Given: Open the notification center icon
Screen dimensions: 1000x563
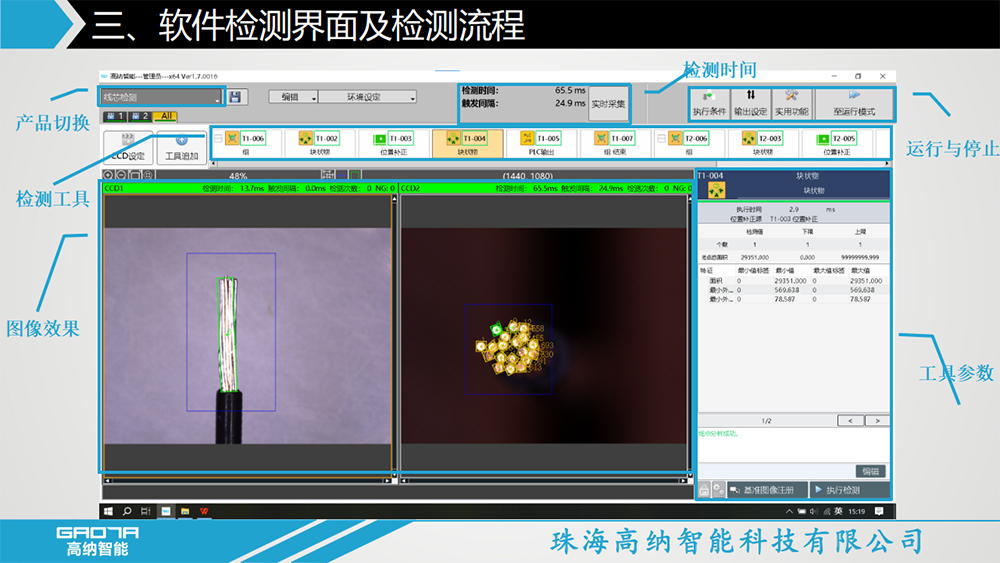Looking at the screenshot, I should 879,511.
